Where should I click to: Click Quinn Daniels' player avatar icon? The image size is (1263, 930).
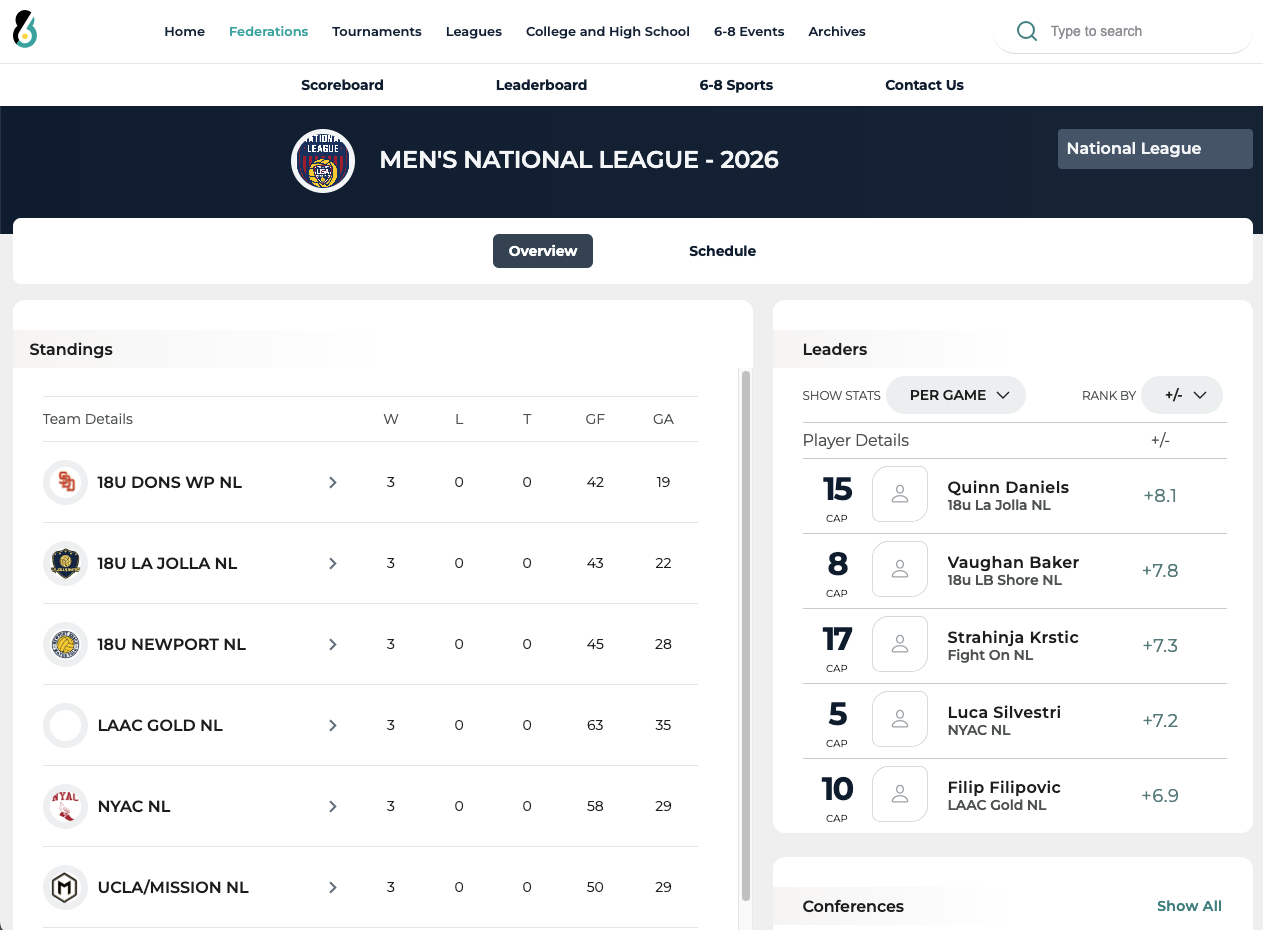point(900,494)
